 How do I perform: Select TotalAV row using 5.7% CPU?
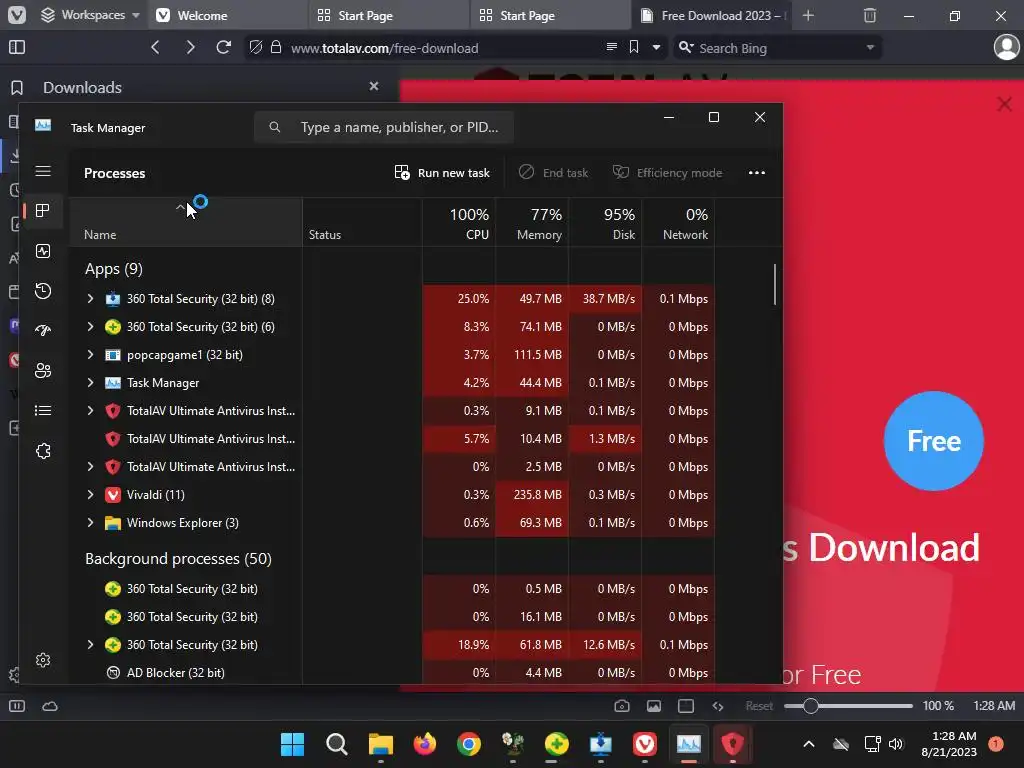392,439
